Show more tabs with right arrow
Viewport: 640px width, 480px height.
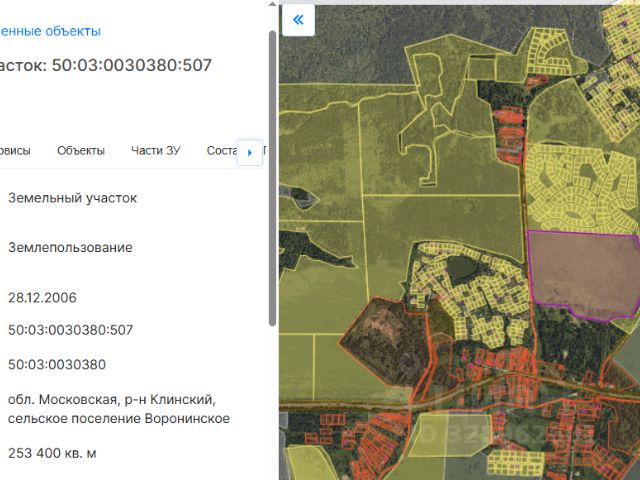click(x=249, y=153)
